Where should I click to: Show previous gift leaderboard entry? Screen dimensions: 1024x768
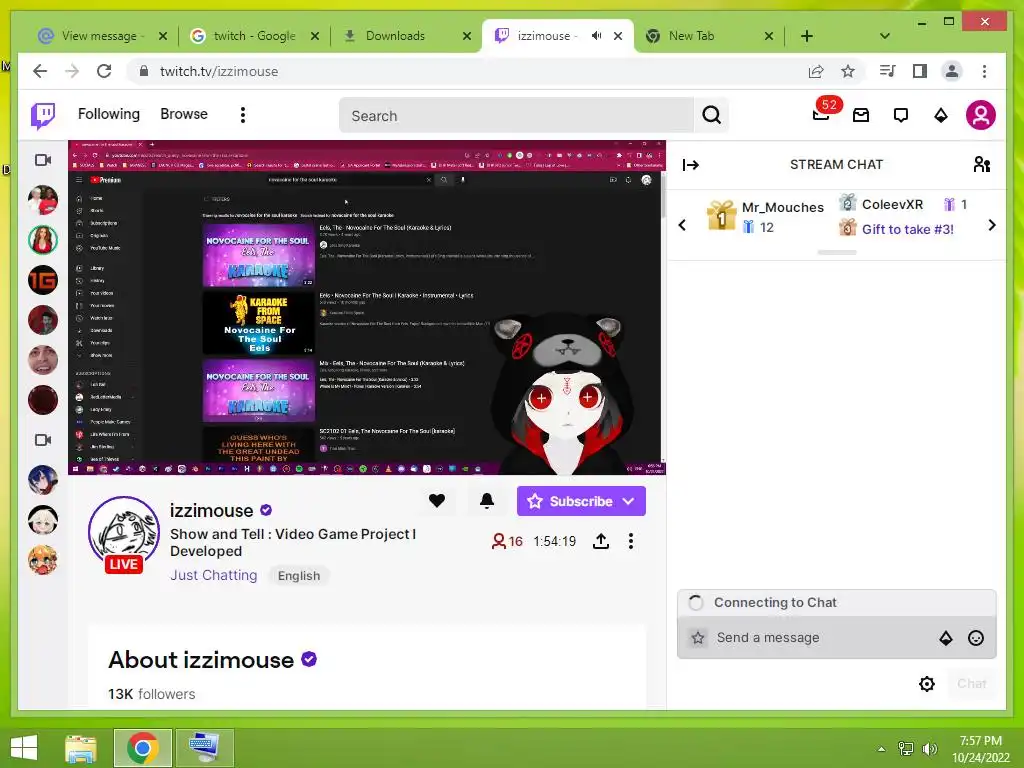click(682, 225)
